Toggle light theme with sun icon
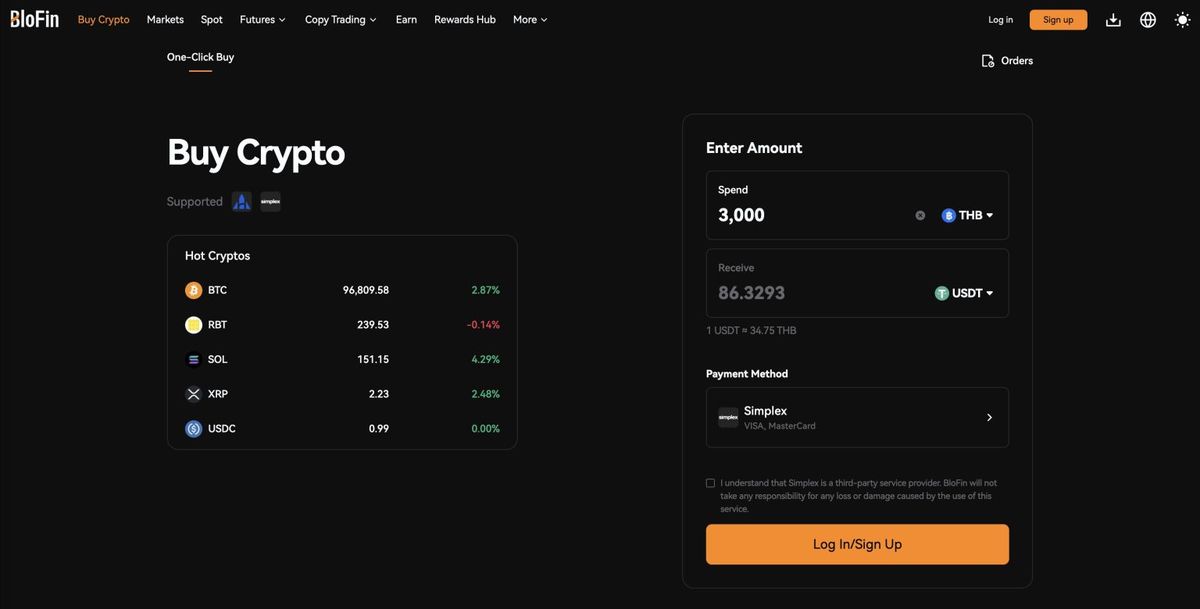The height and width of the screenshot is (609, 1200). (1182, 20)
